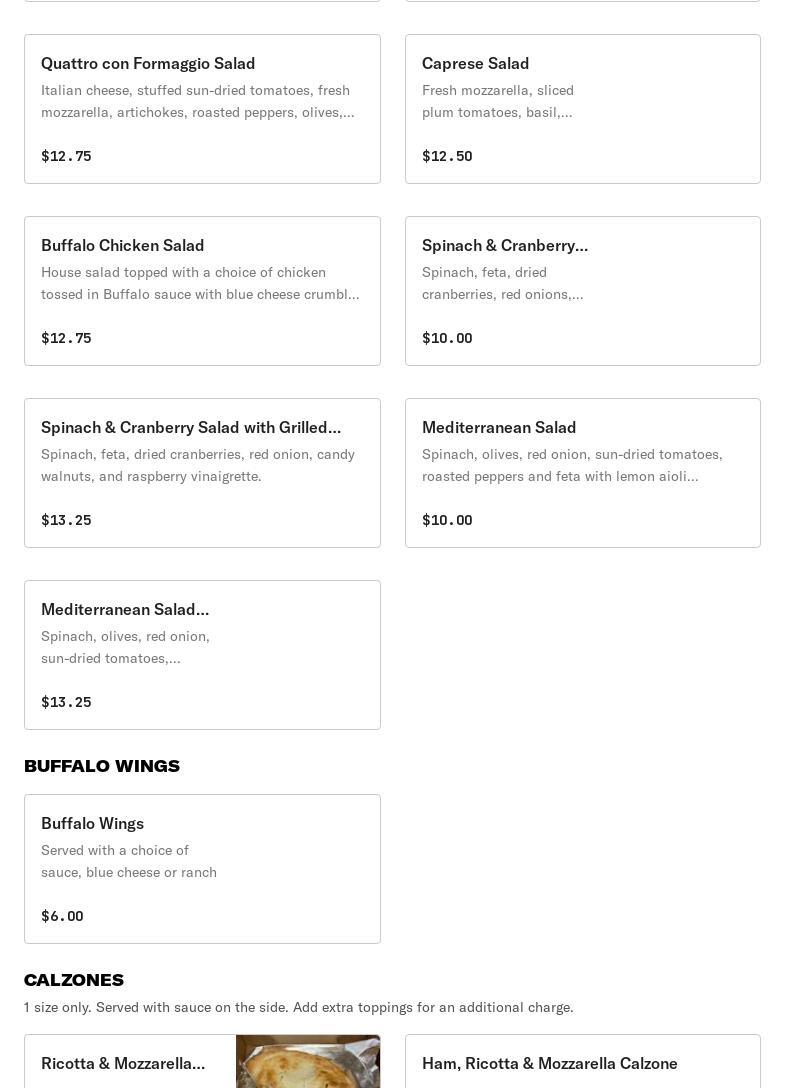Click the Ricotta & Mozzarella item title
This screenshot has width=785, height=1088.
click(123, 1063)
